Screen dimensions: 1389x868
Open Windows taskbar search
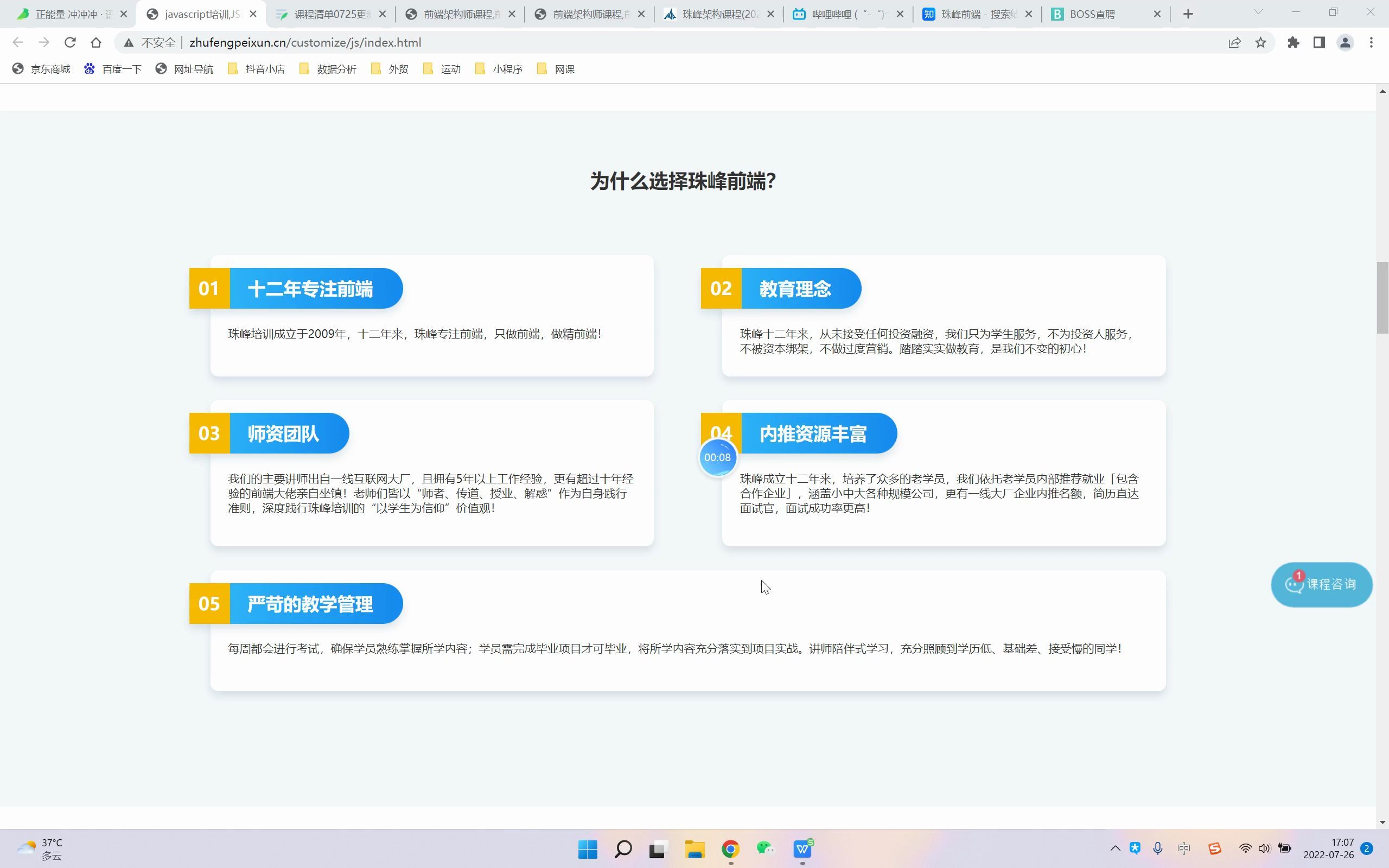pyautogui.click(x=623, y=849)
